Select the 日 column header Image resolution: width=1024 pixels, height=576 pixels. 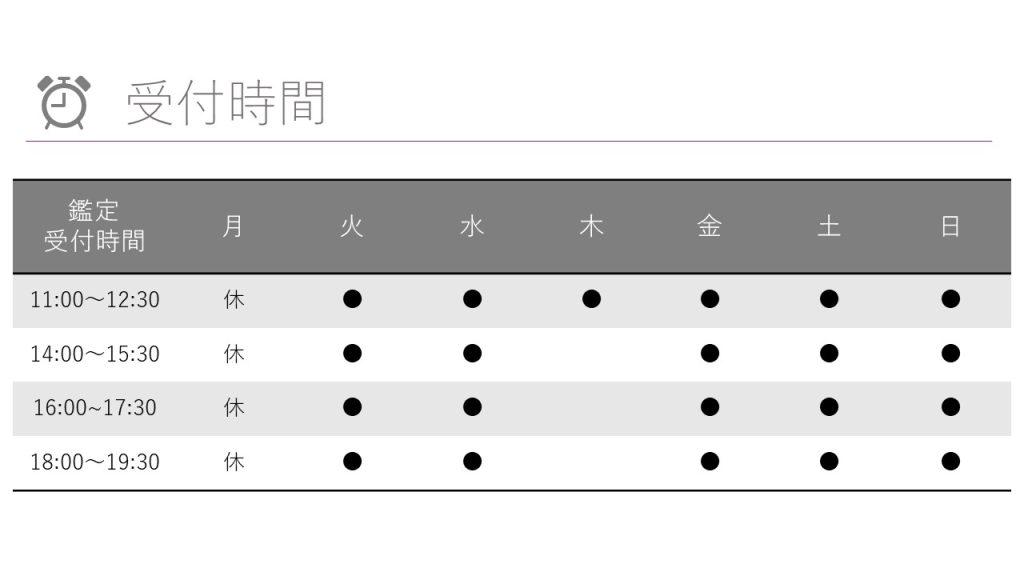click(x=950, y=227)
